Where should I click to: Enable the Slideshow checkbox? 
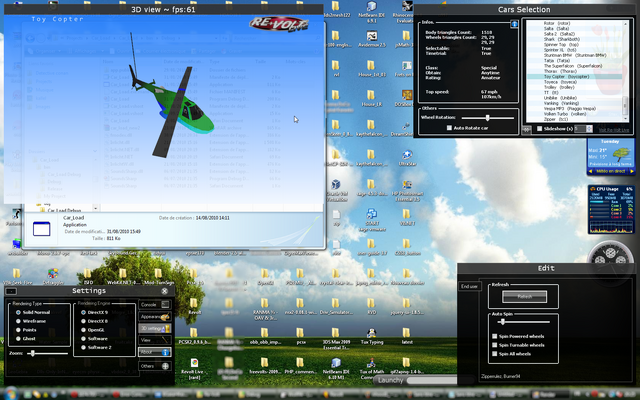tap(540, 129)
